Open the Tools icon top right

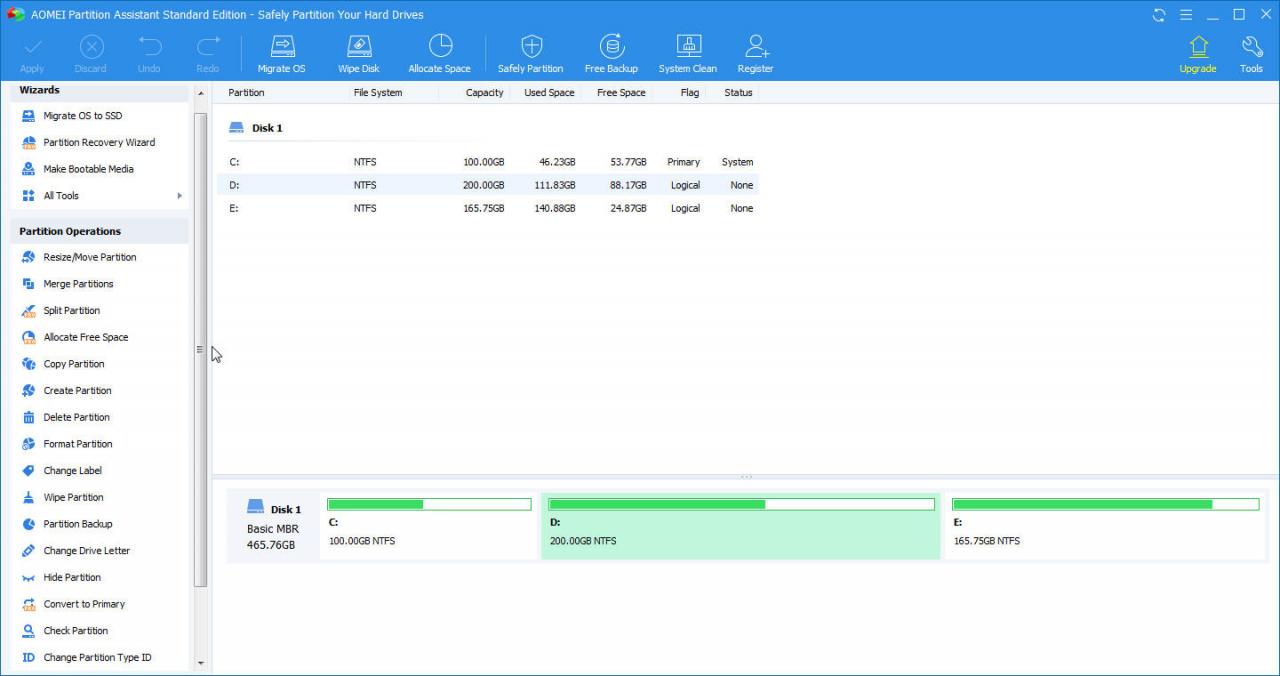point(1251,52)
